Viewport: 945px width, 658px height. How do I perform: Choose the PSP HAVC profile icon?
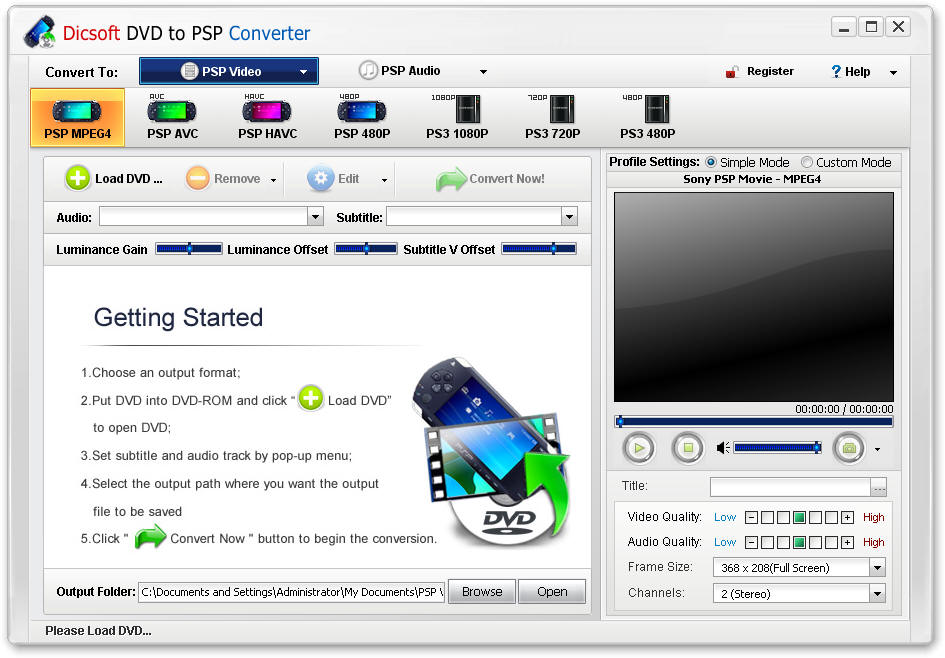coord(267,118)
